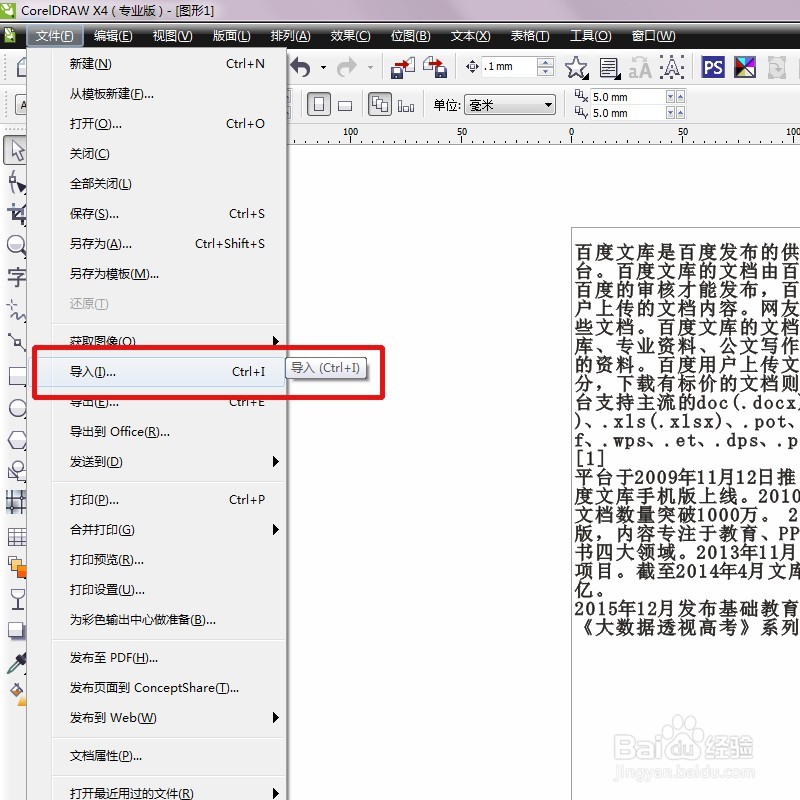Click the star welcome-screen icon

pyautogui.click(x=576, y=67)
